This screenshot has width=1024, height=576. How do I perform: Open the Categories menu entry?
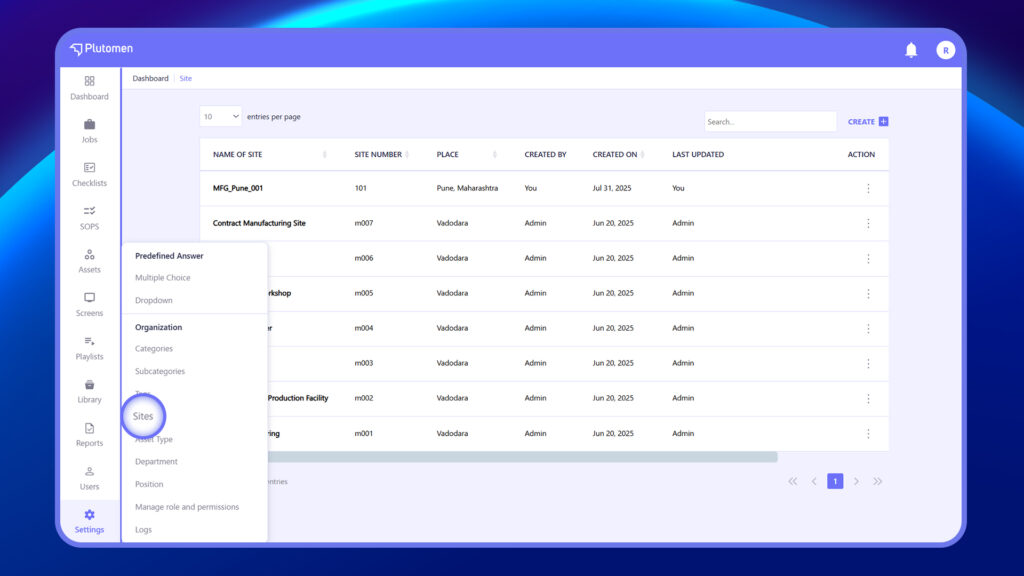(x=153, y=349)
